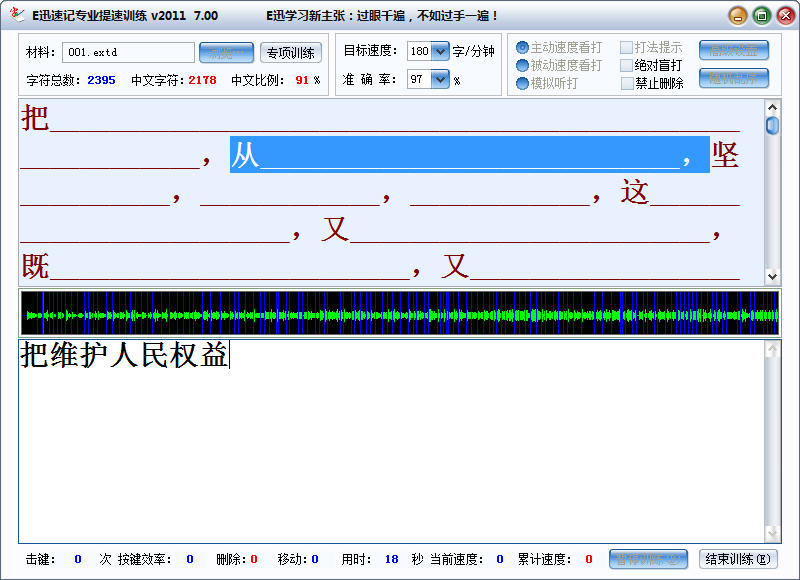Click the 按键效率 label in the status bar
Image resolution: width=800 pixels, height=580 pixels.
[x=144, y=559]
